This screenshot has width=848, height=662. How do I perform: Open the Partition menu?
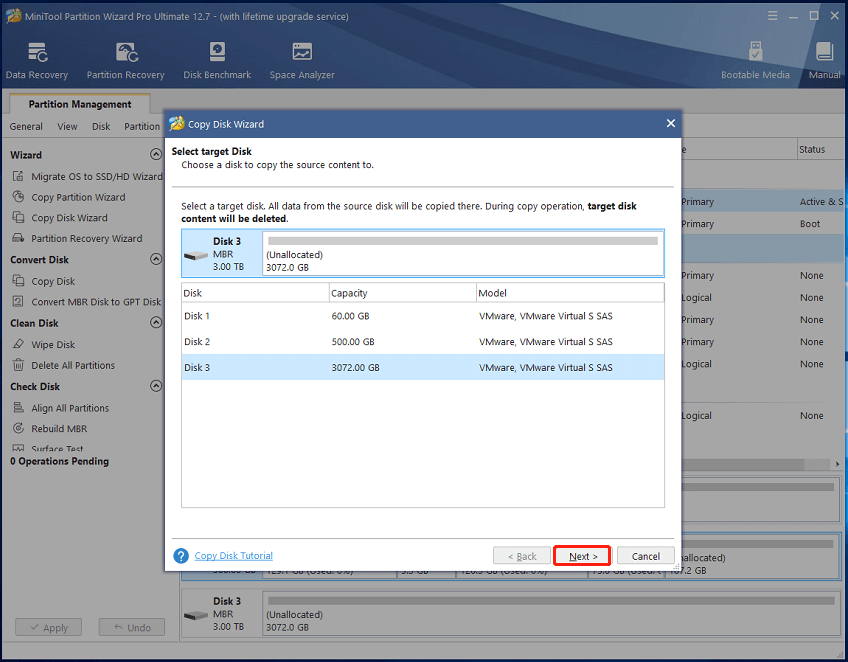pos(142,126)
